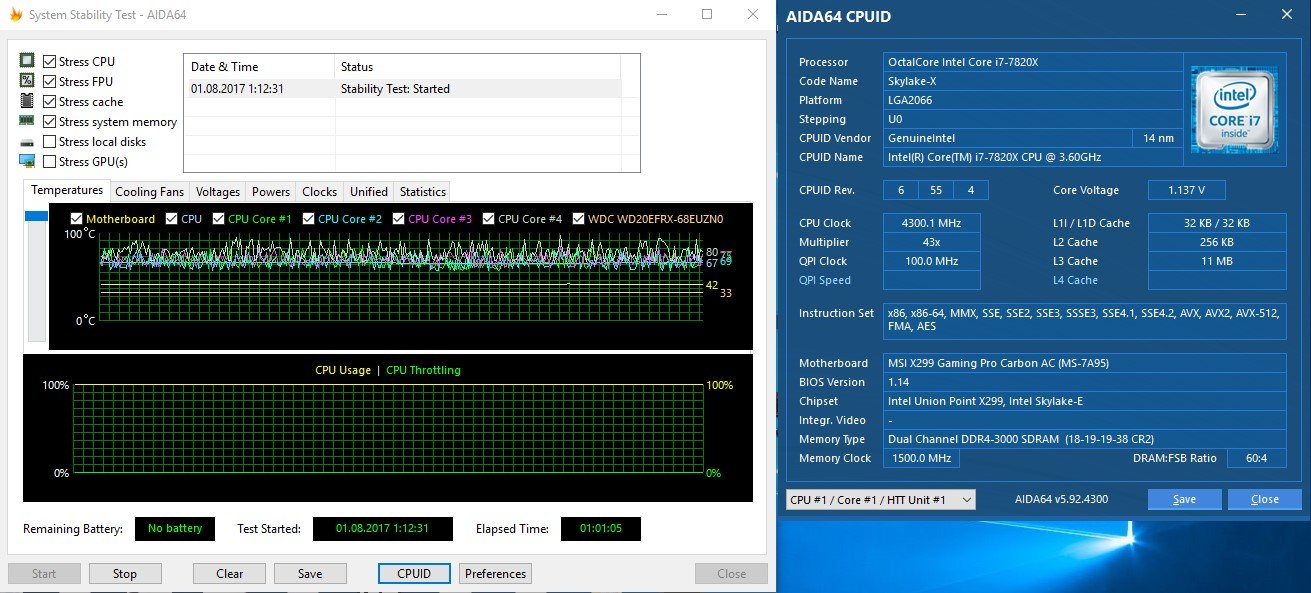Click the Clear button
This screenshot has height=593, width=1311.
[x=230, y=574]
